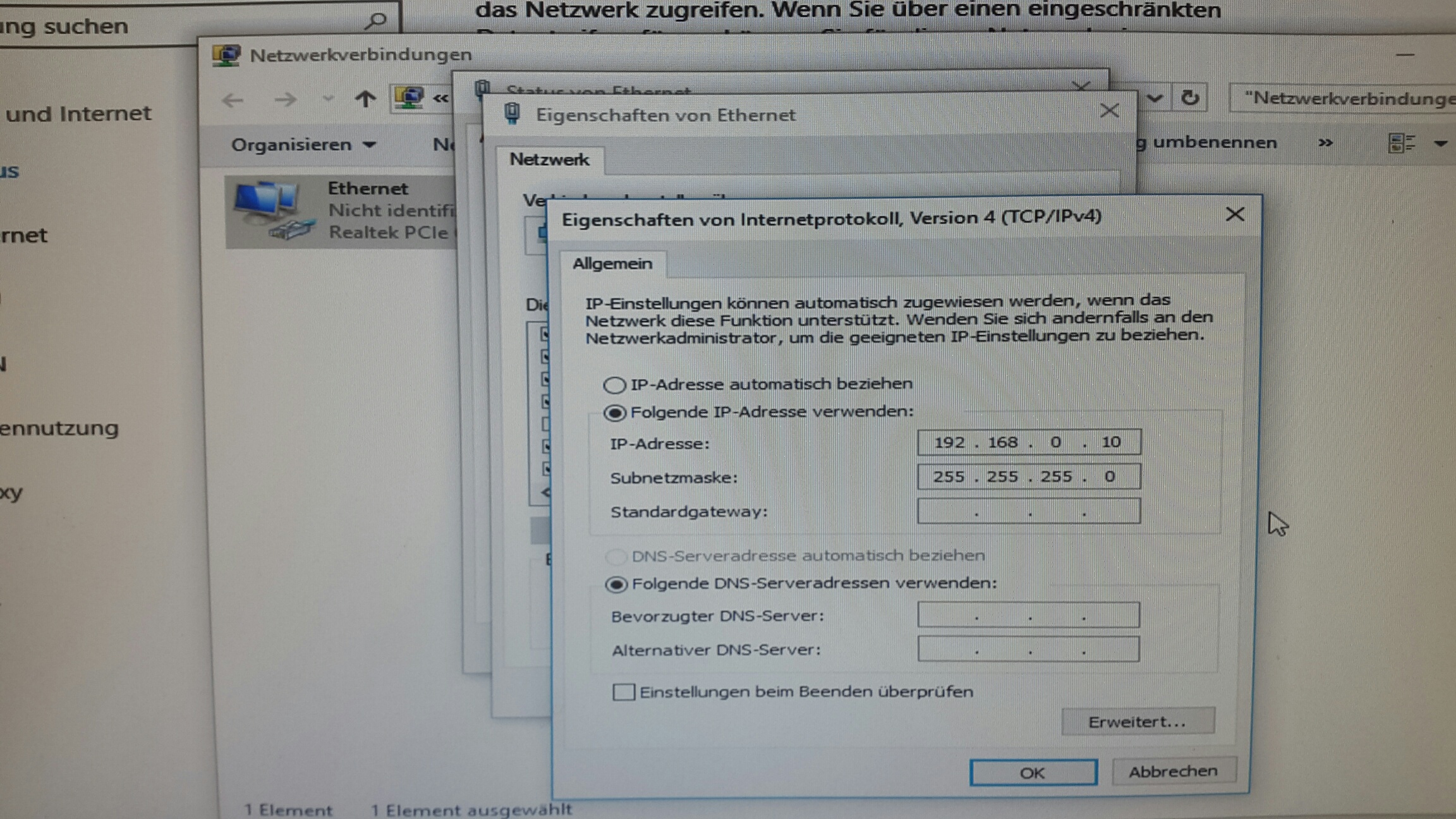Expand the toolbar overflow chevron
This screenshot has width=1456, height=819.
[1325, 143]
